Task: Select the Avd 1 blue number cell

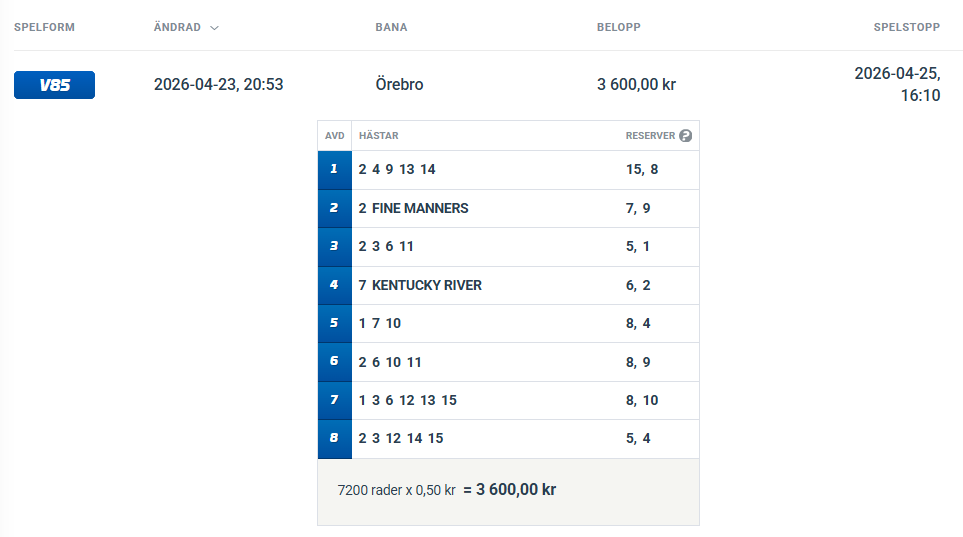Action: 334,170
